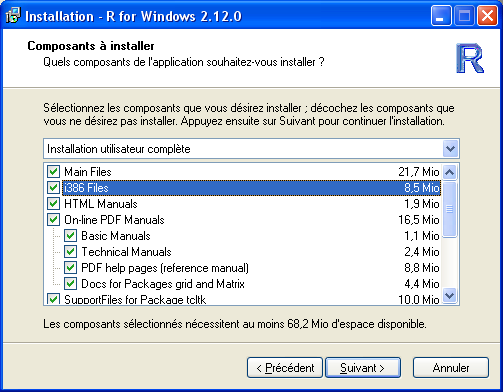The image size is (503, 392).
Task: Select the 'HTML Manuals' row label
Action: coord(101,204)
